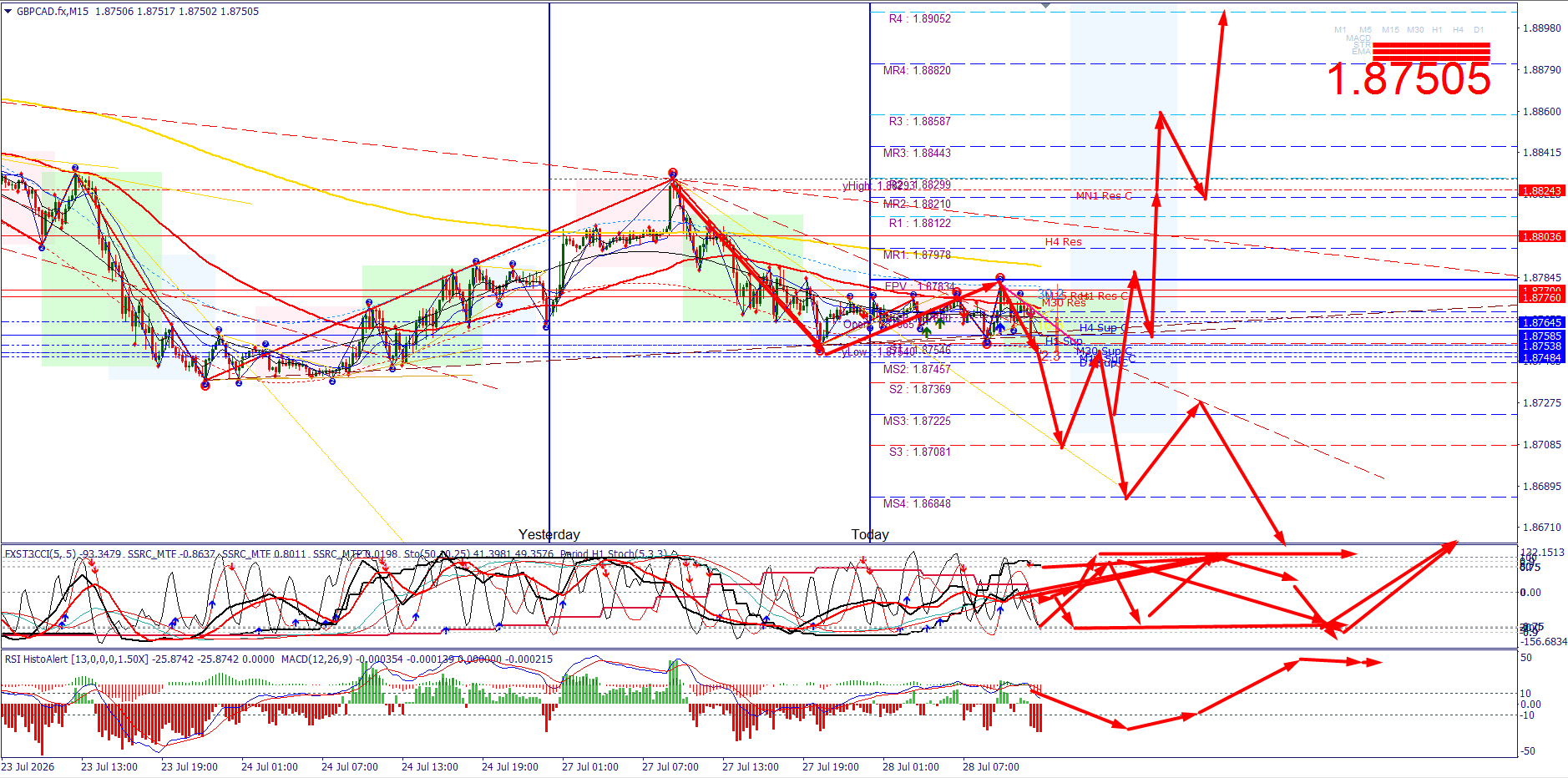Select the MS4: 1.86848 pivot label

click(x=917, y=503)
